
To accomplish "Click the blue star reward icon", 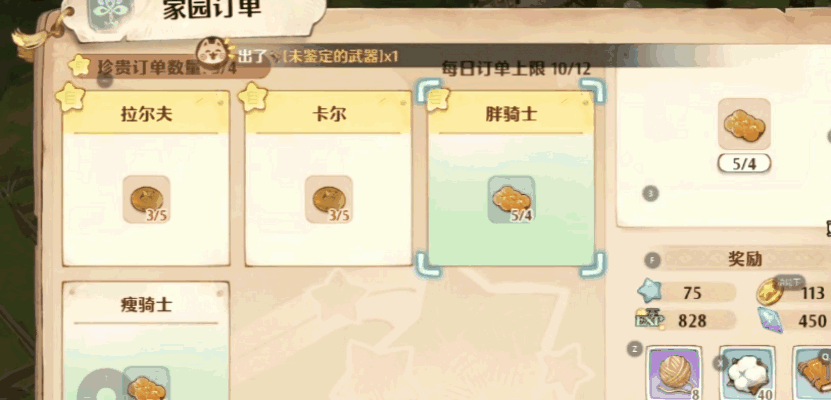I will pos(649,292).
